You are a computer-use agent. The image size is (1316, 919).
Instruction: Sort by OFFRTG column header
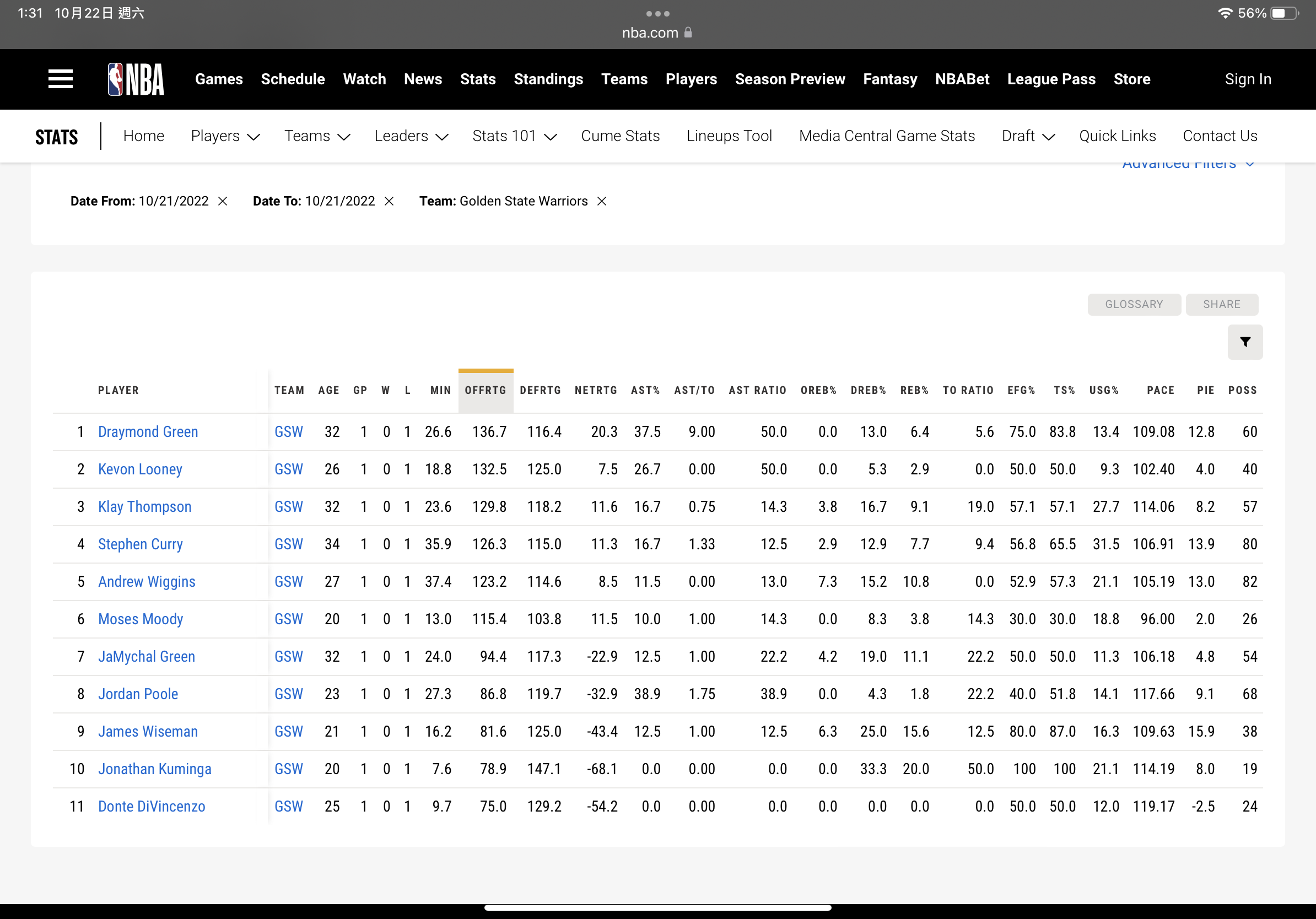point(486,390)
